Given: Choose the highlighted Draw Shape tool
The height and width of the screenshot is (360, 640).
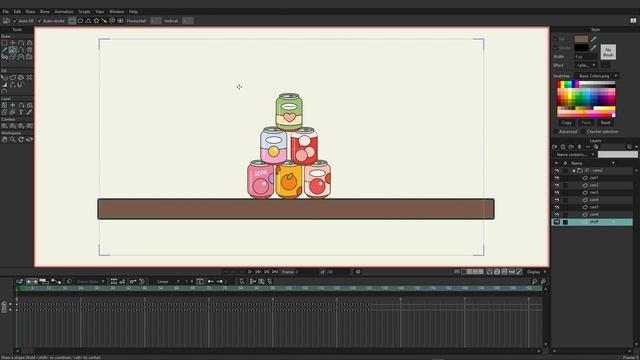Looking at the screenshot, I should [x=13, y=50].
